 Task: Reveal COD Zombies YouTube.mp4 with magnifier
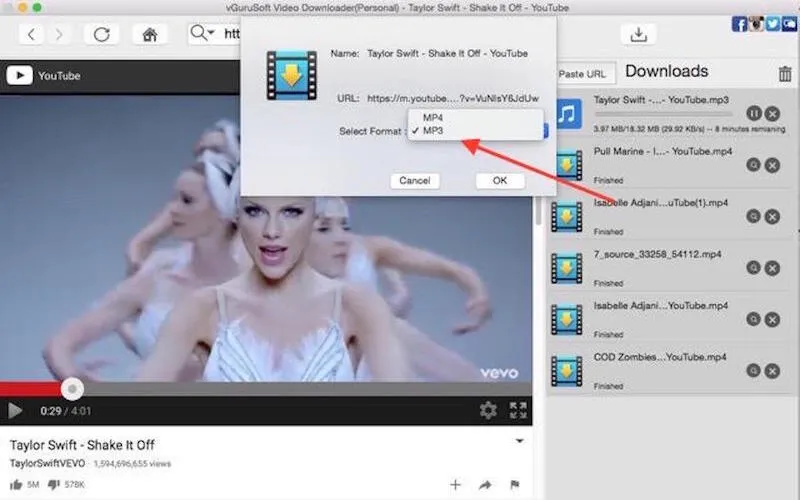coord(754,370)
